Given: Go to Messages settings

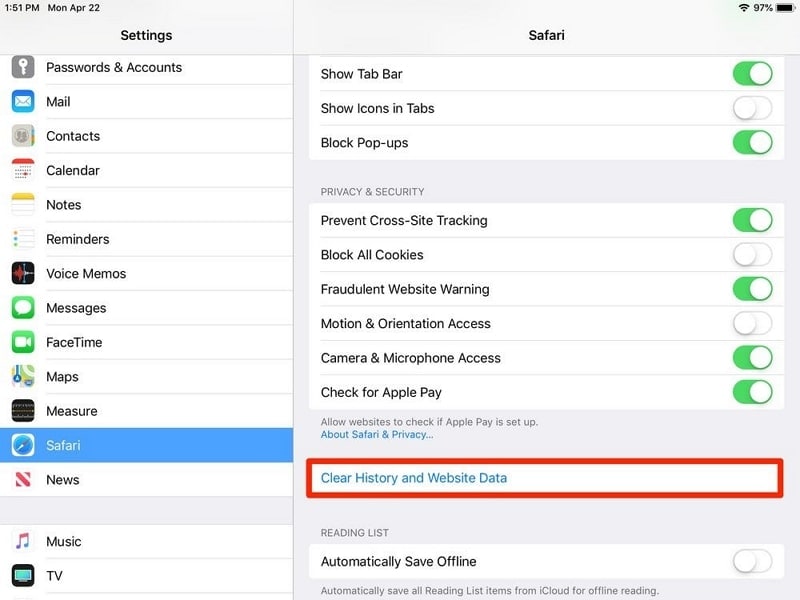Looking at the screenshot, I should (x=146, y=308).
